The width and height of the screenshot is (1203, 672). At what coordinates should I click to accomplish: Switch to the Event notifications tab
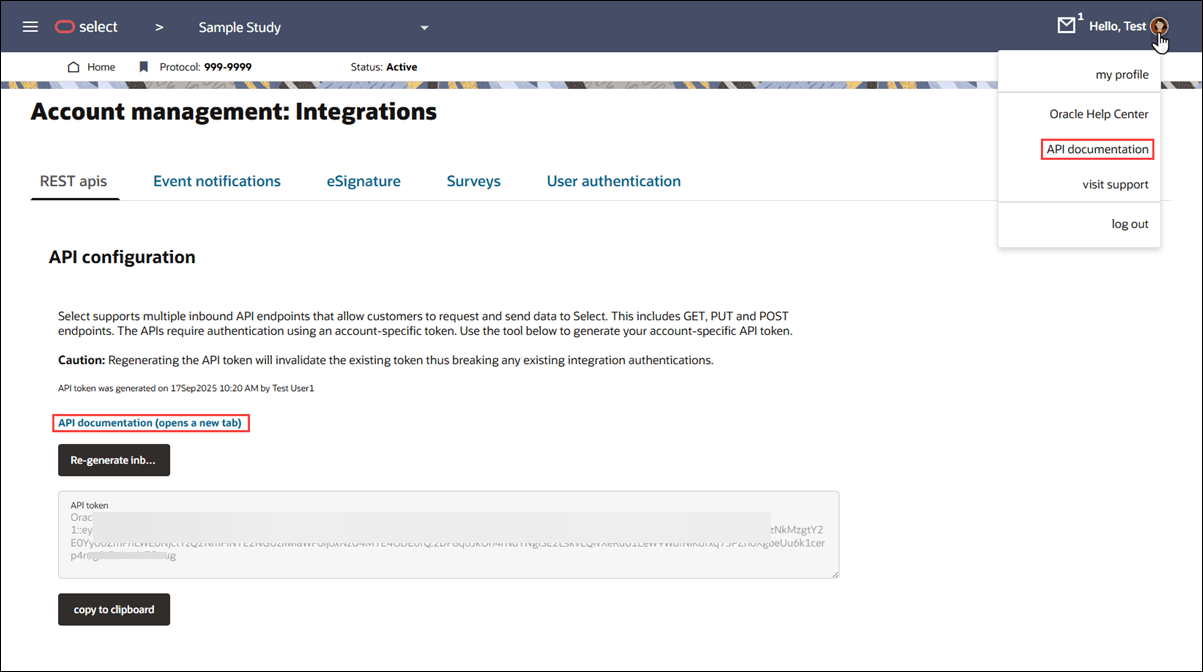click(216, 181)
